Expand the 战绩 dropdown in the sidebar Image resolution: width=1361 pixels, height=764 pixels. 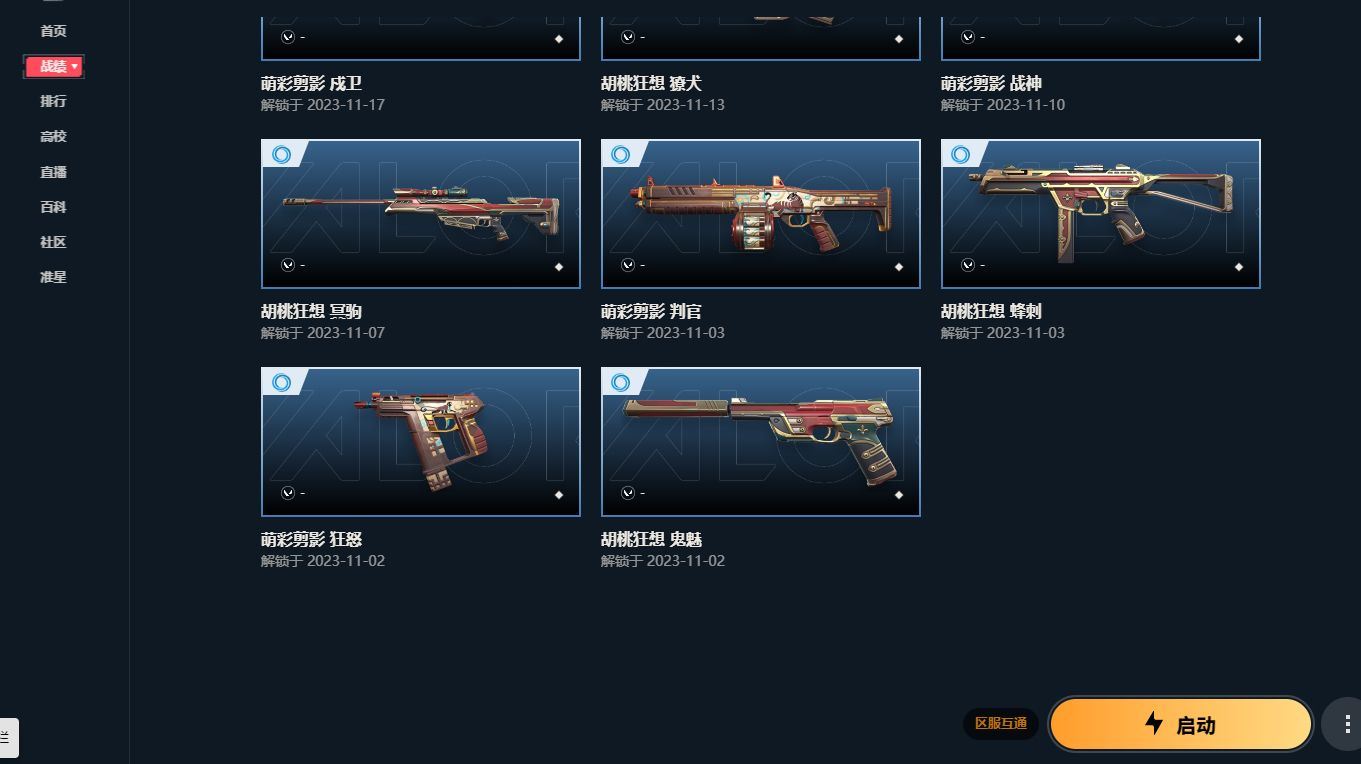click(x=54, y=66)
